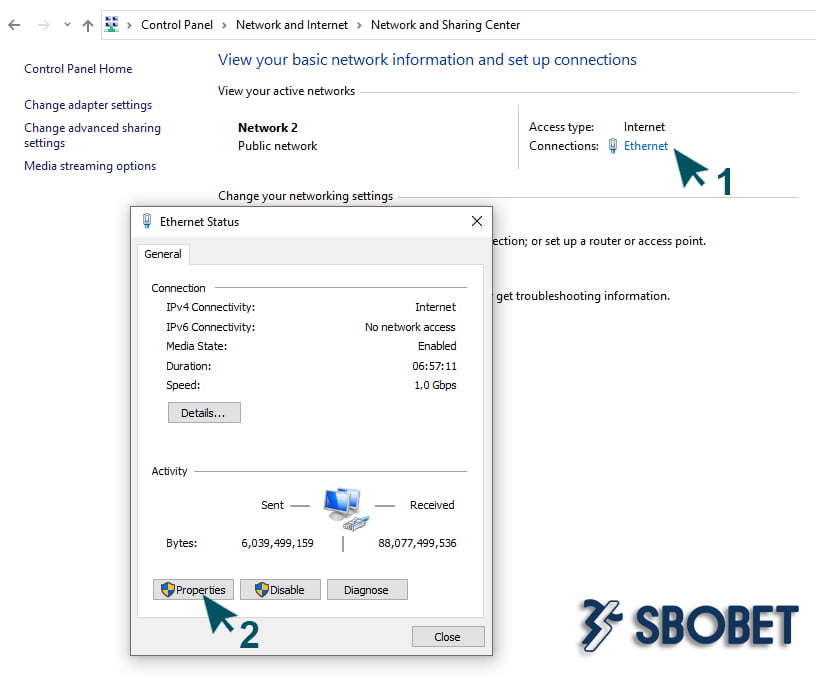Open Change adapter settings
816x680 pixels.
click(88, 105)
